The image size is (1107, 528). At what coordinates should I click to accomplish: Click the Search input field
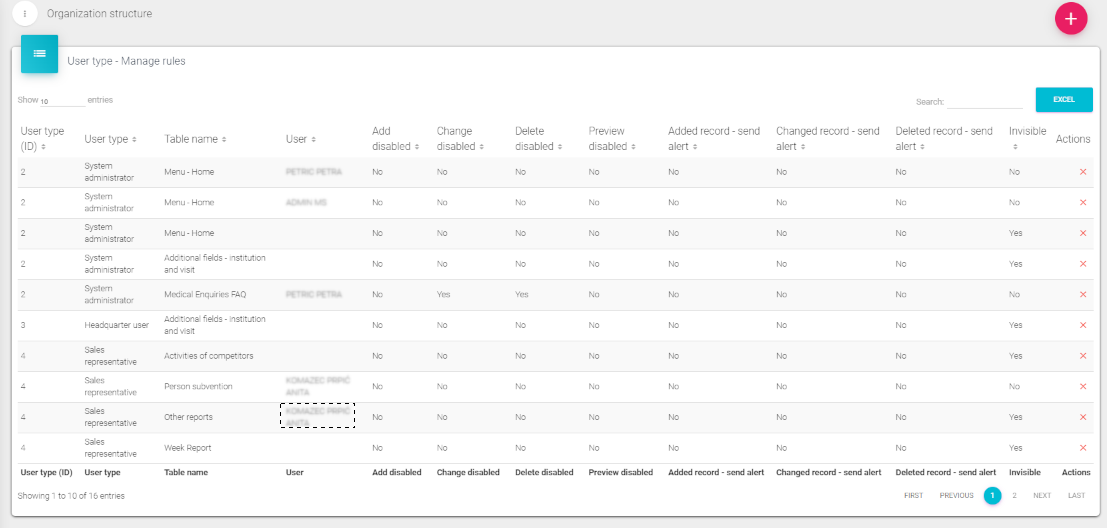point(985,102)
